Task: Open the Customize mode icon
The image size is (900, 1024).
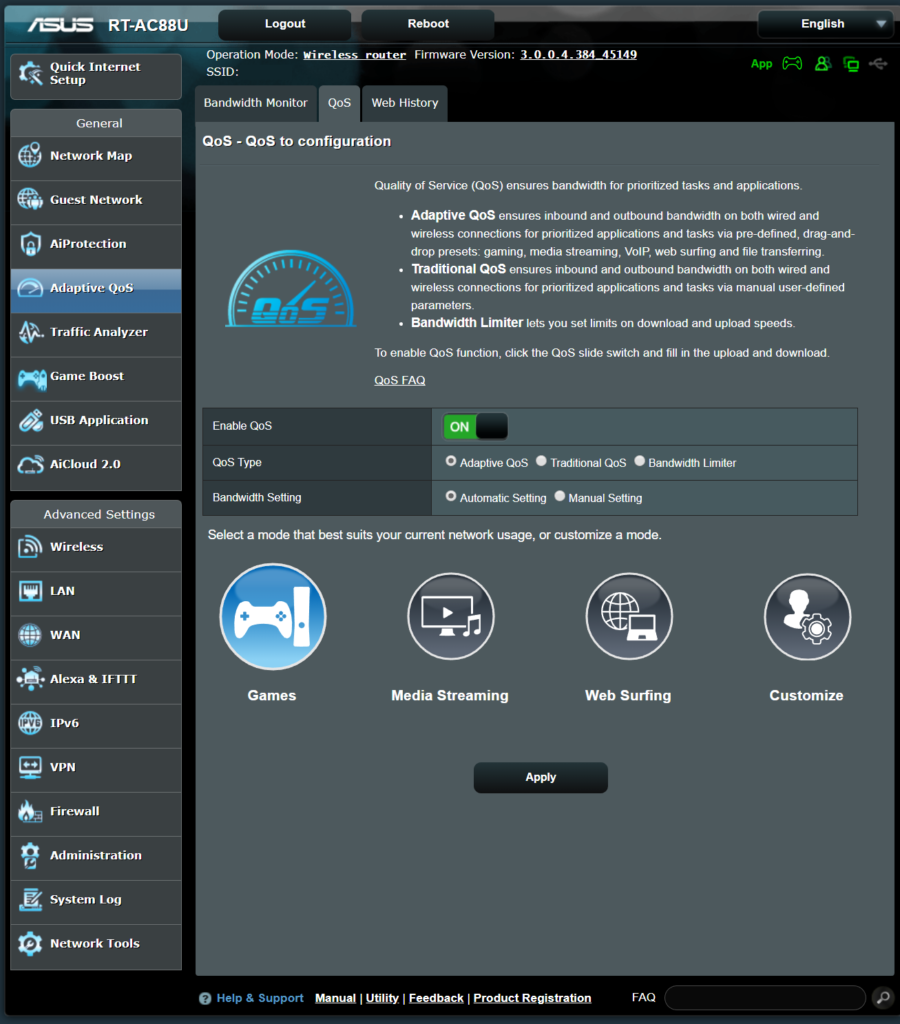Action: [x=806, y=616]
